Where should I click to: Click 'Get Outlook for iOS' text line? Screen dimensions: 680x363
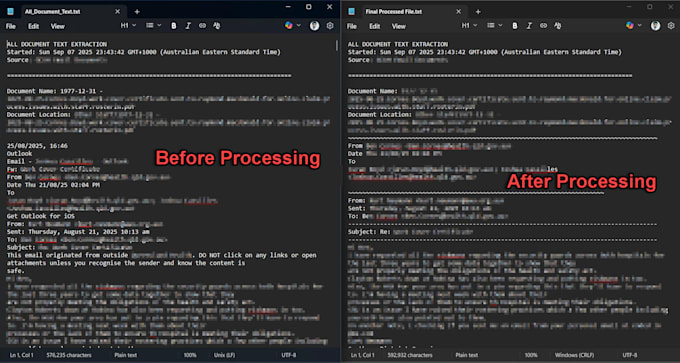41,216
